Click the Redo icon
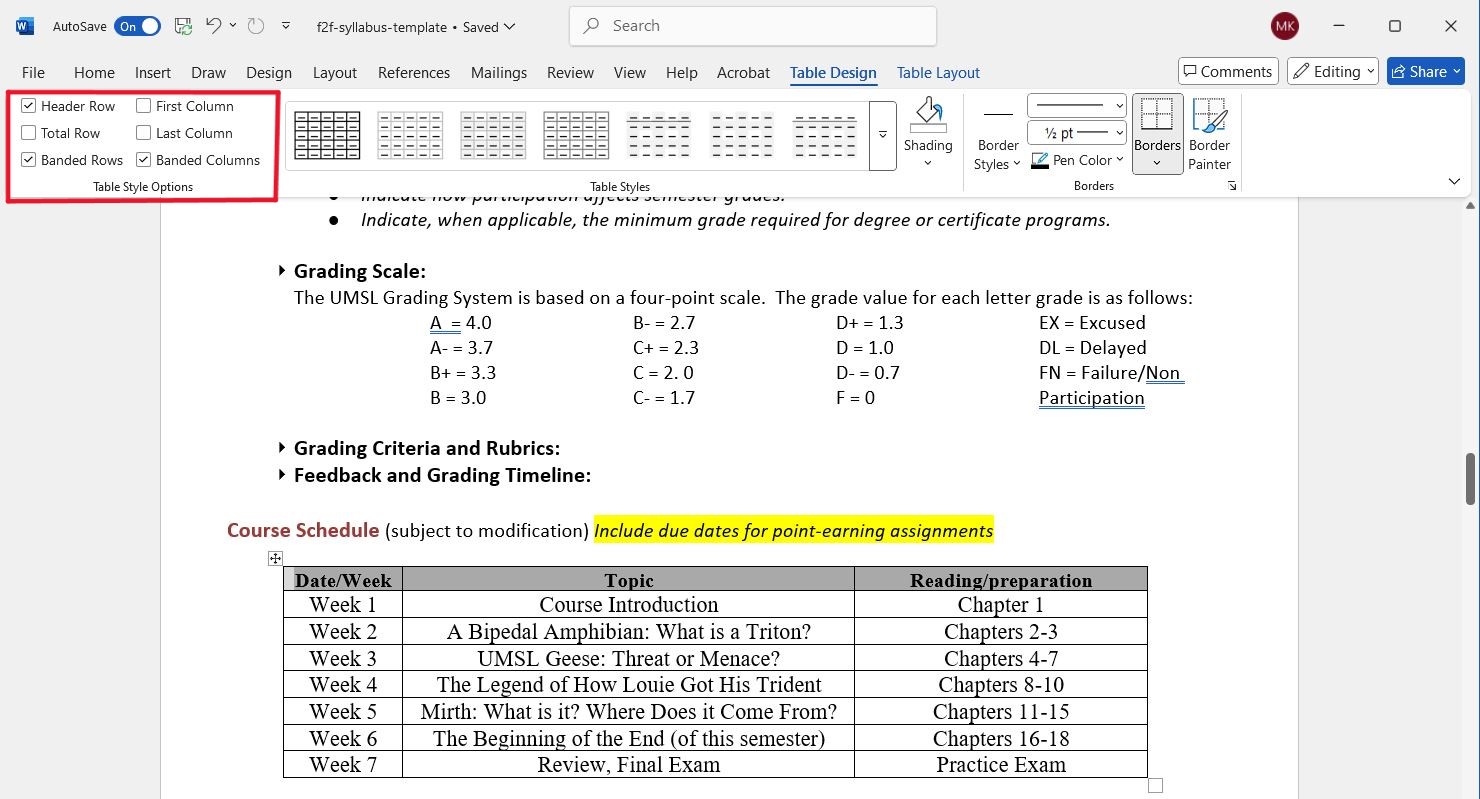Image resolution: width=1480 pixels, height=799 pixels. [256, 26]
